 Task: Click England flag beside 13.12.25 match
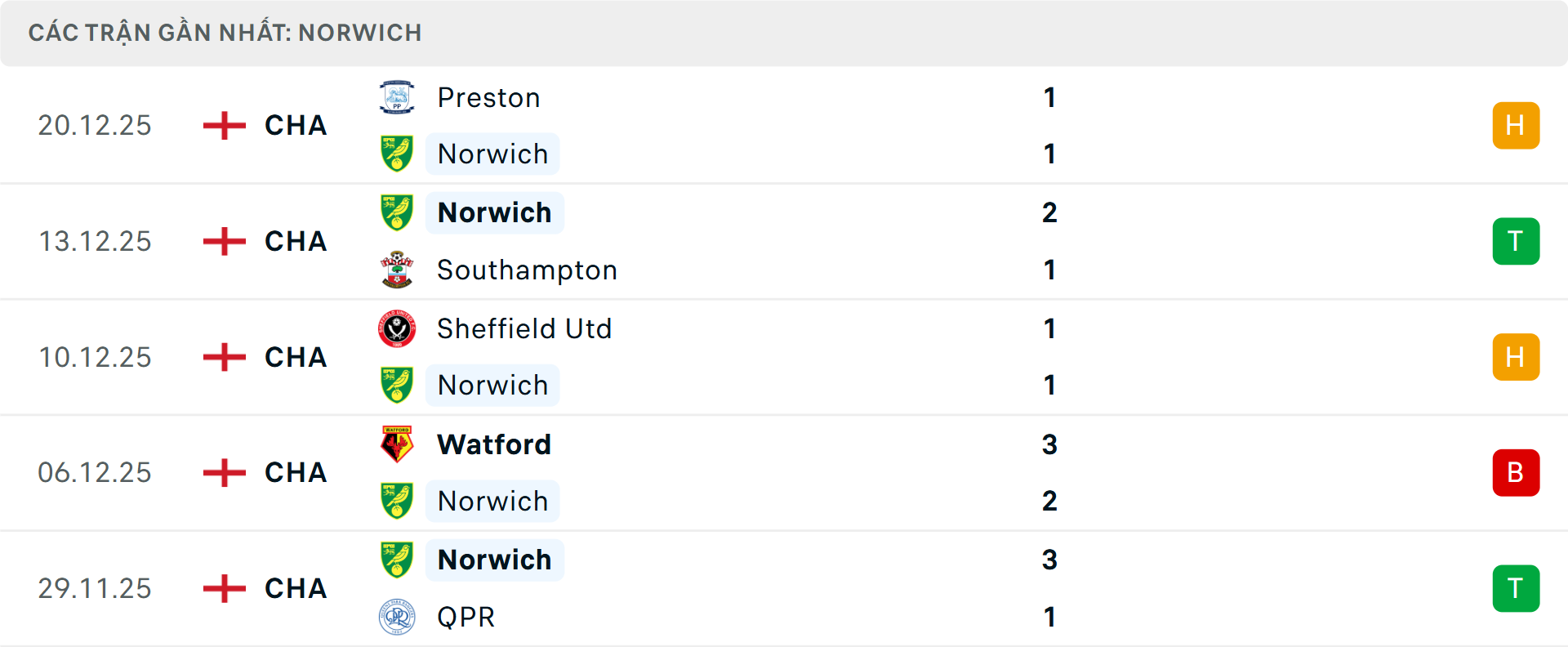tap(225, 242)
